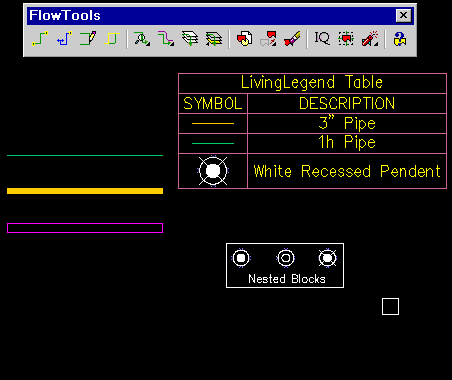The width and height of the screenshot is (452, 380).
Task: Select the thick yellow line in the drawing
Action: point(85,191)
